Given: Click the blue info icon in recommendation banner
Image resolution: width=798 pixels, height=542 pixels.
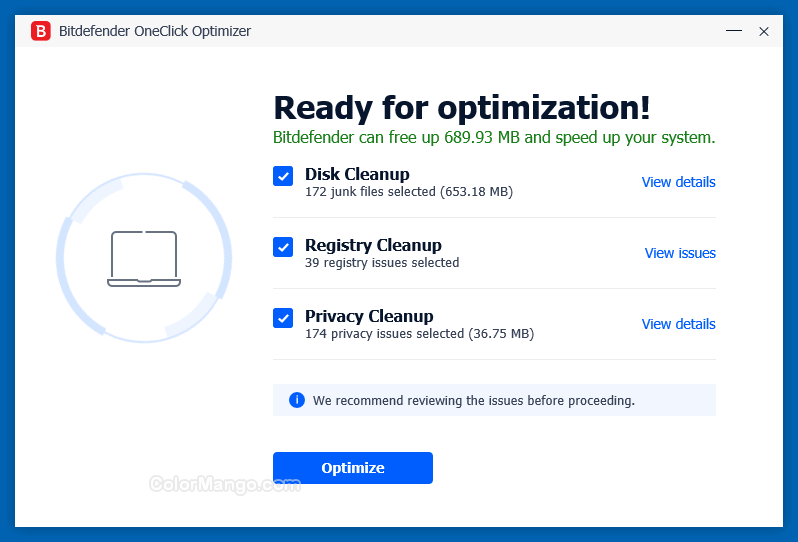Looking at the screenshot, I should click(x=297, y=400).
